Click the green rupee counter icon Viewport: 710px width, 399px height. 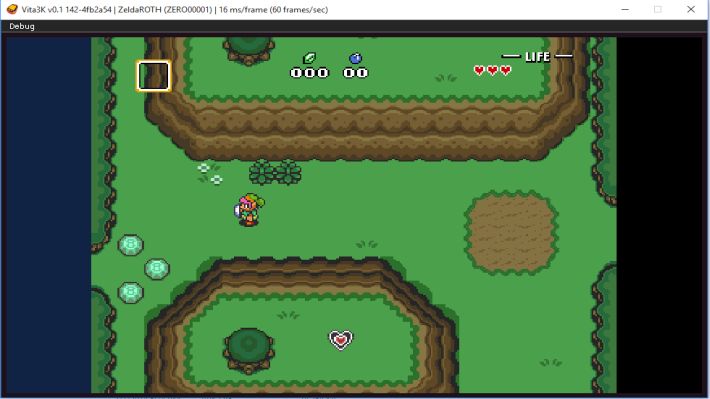(x=309, y=58)
